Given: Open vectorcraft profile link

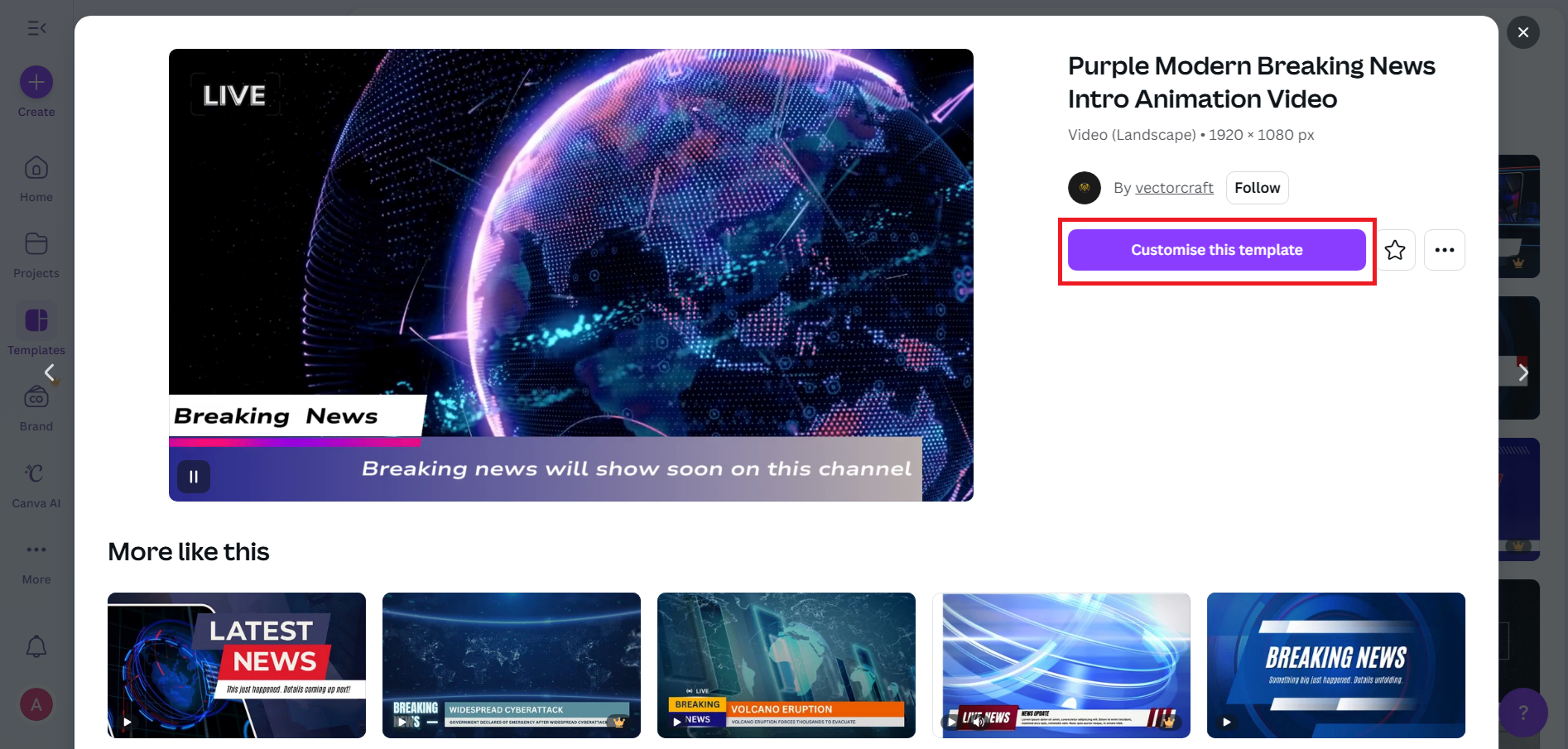Looking at the screenshot, I should pos(1174,188).
